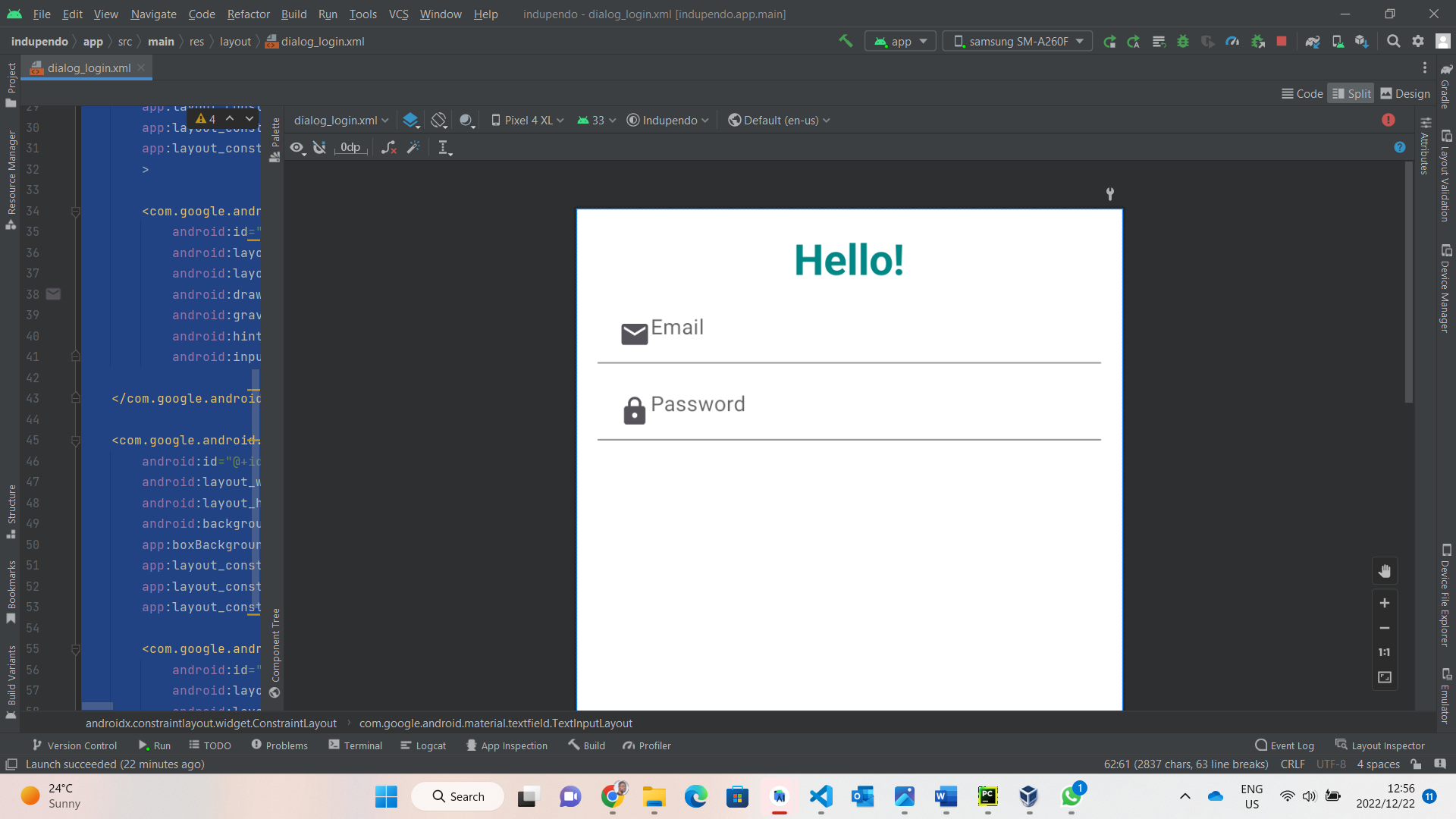This screenshot has width=1456, height=819.
Task: Click the help/question mark icon
Action: pos(1399,147)
